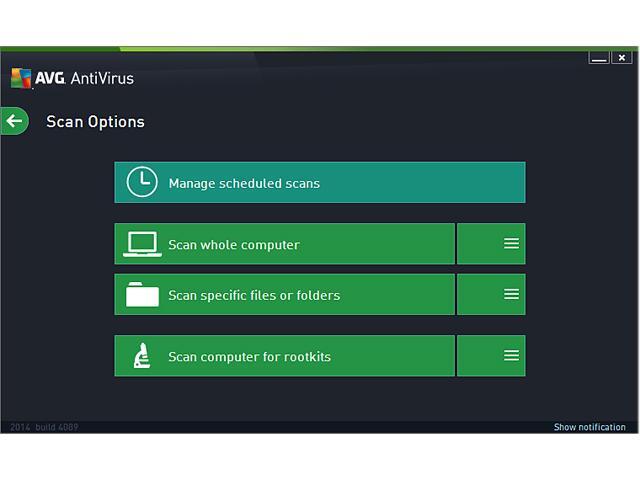Image resolution: width=640 pixels, height=480 pixels.
Task: Minimize the AVG AntiVirus window
Action: point(599,58)
